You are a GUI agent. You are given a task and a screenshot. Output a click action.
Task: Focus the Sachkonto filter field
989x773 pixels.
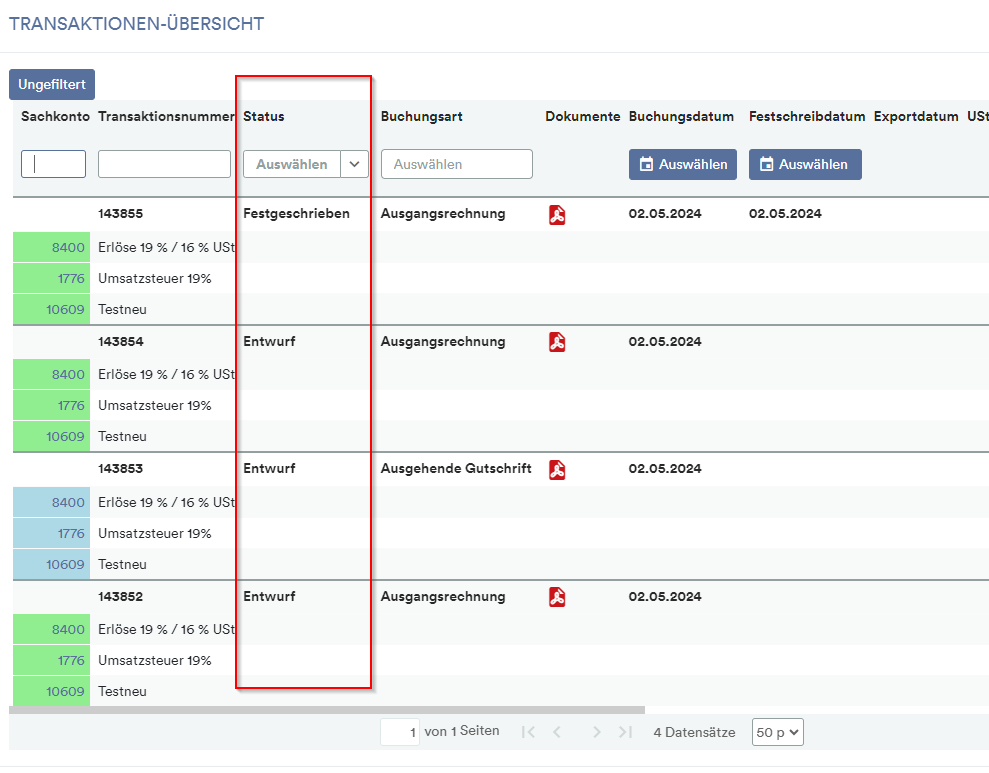(x=54, y=164)
